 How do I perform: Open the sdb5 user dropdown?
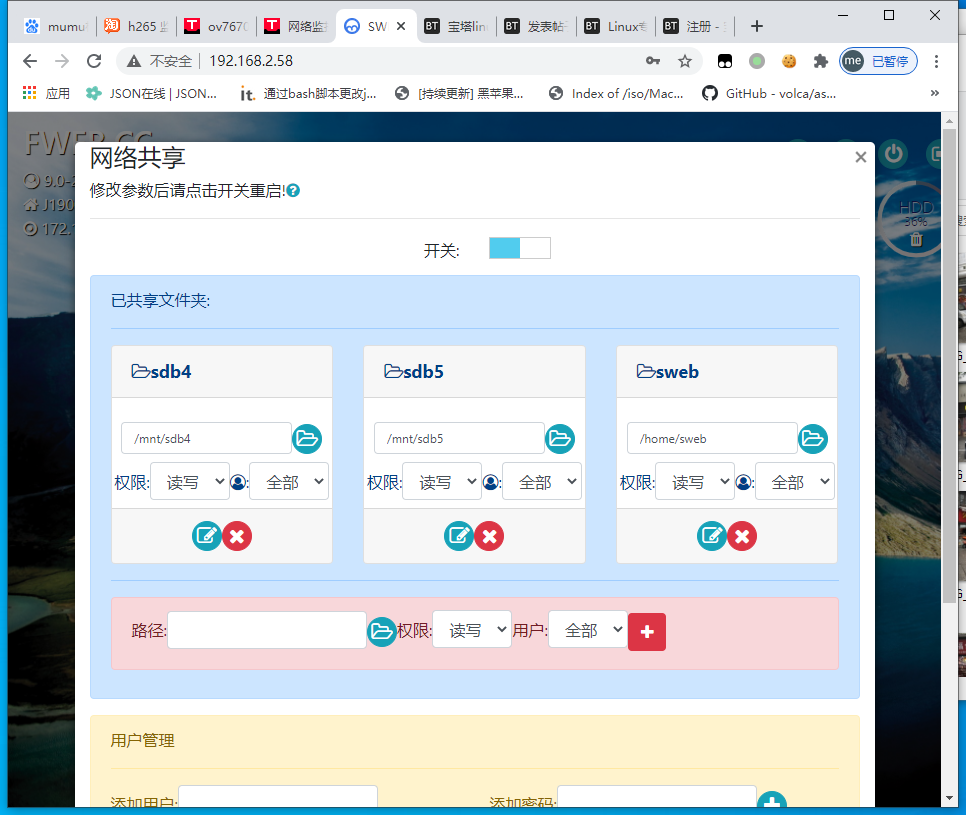tap(541, 482)
